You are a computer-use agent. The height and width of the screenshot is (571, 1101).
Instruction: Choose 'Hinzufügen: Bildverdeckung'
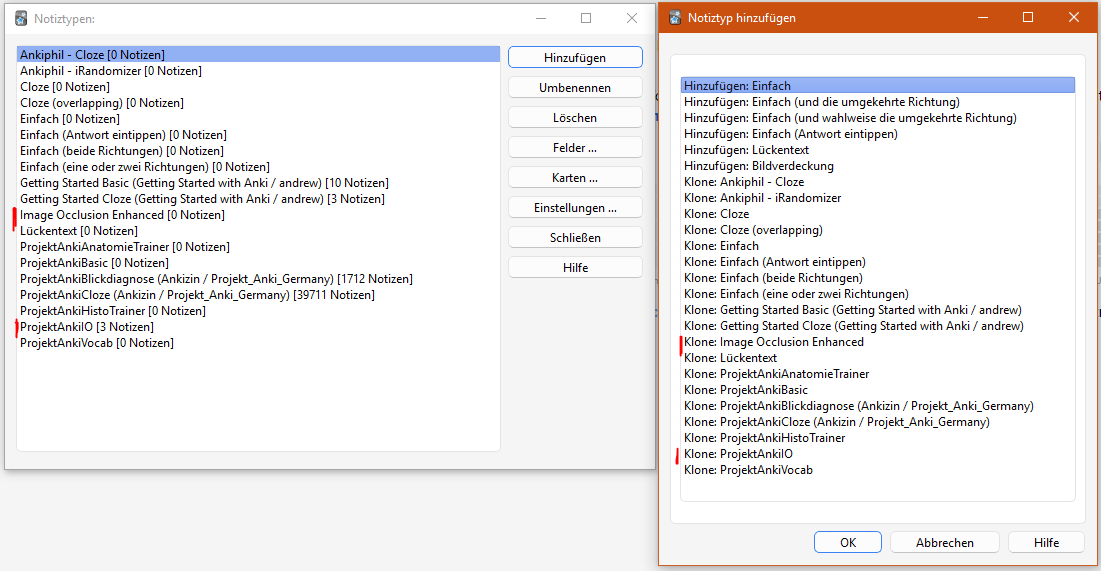(878, 166)
